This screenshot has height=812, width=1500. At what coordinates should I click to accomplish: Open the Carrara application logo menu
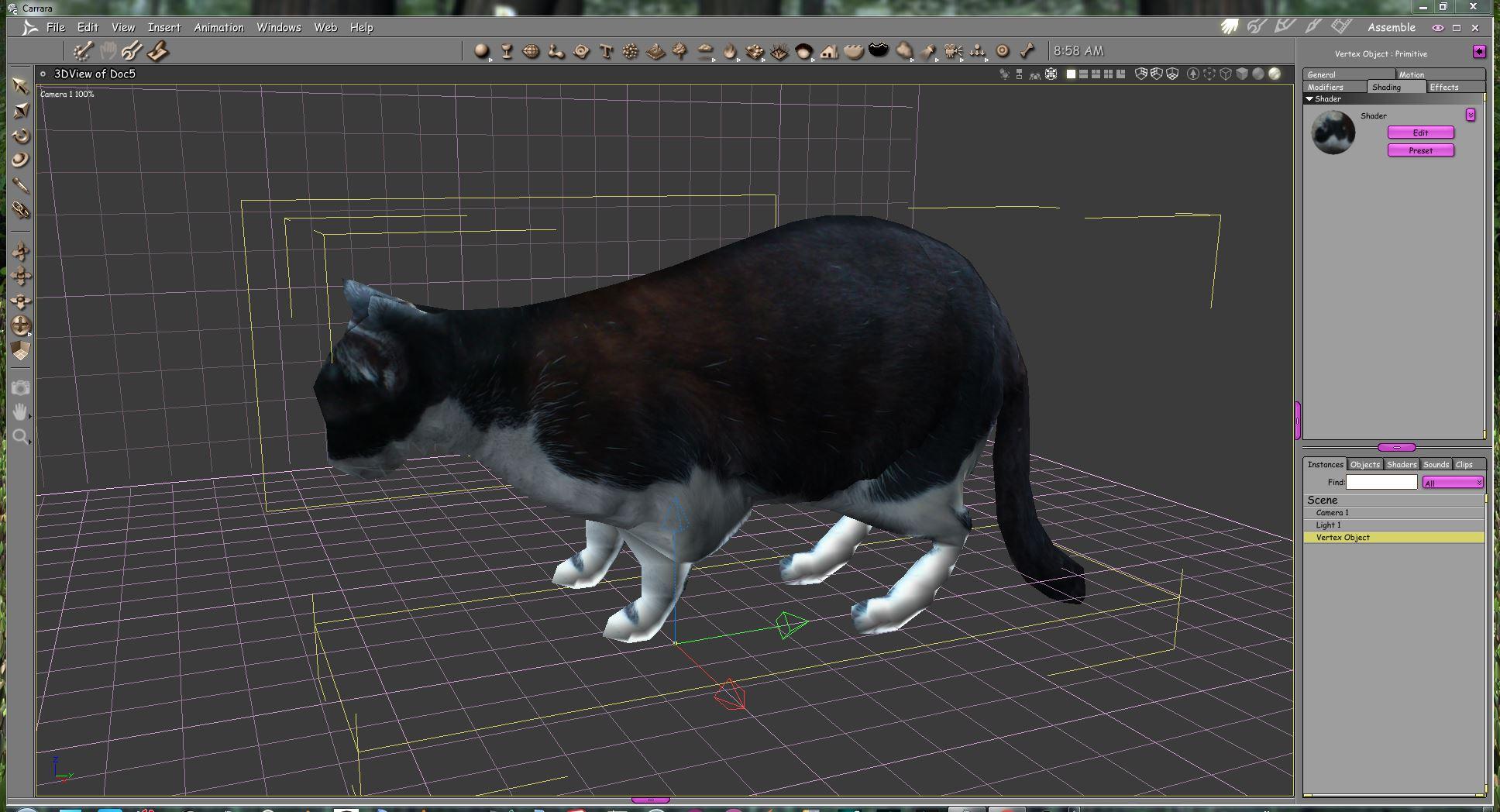29,27
